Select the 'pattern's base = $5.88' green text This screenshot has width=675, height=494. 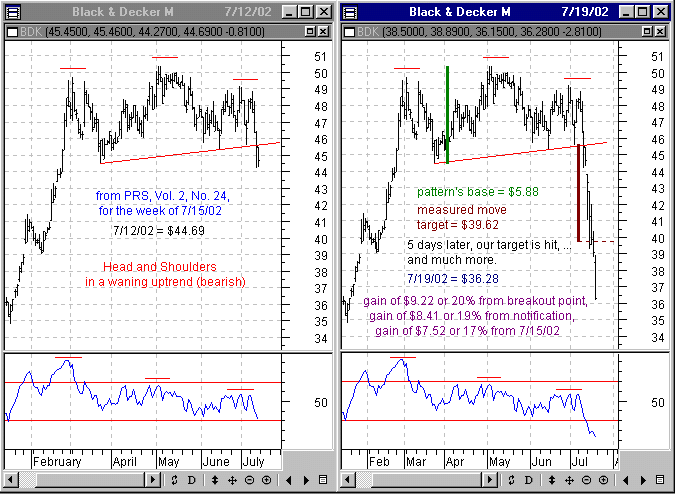[478, 192]
